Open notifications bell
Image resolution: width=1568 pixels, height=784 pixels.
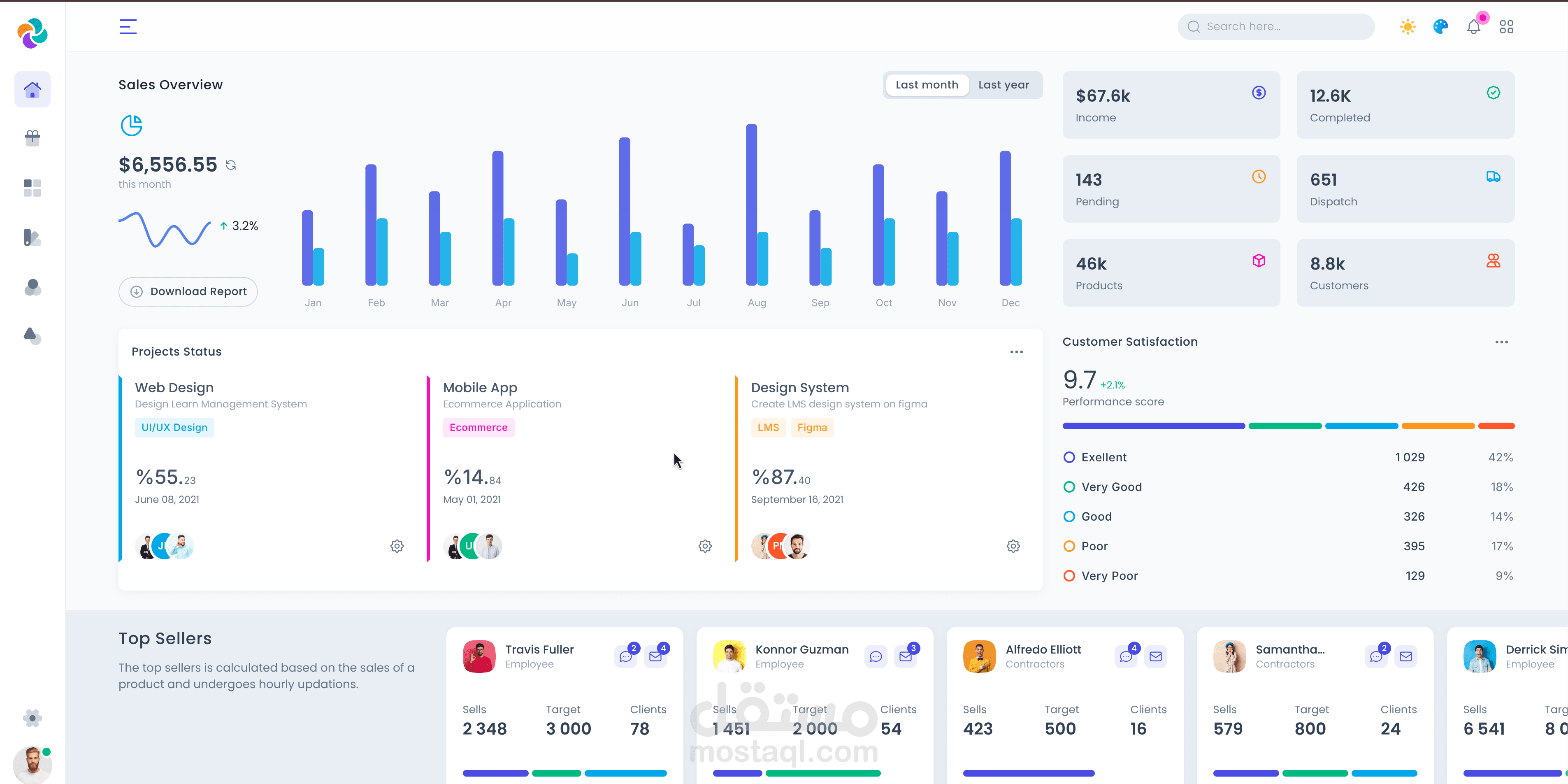pyautogui.click(x=1474, y=27)
